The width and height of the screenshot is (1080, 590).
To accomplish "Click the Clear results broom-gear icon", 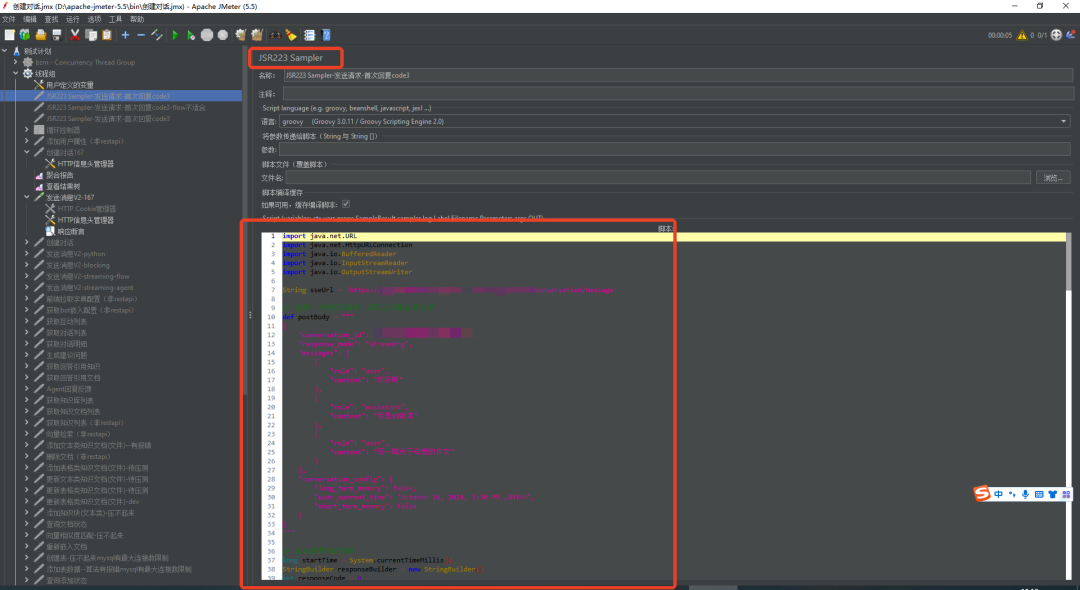I will [x=240, y=35].
